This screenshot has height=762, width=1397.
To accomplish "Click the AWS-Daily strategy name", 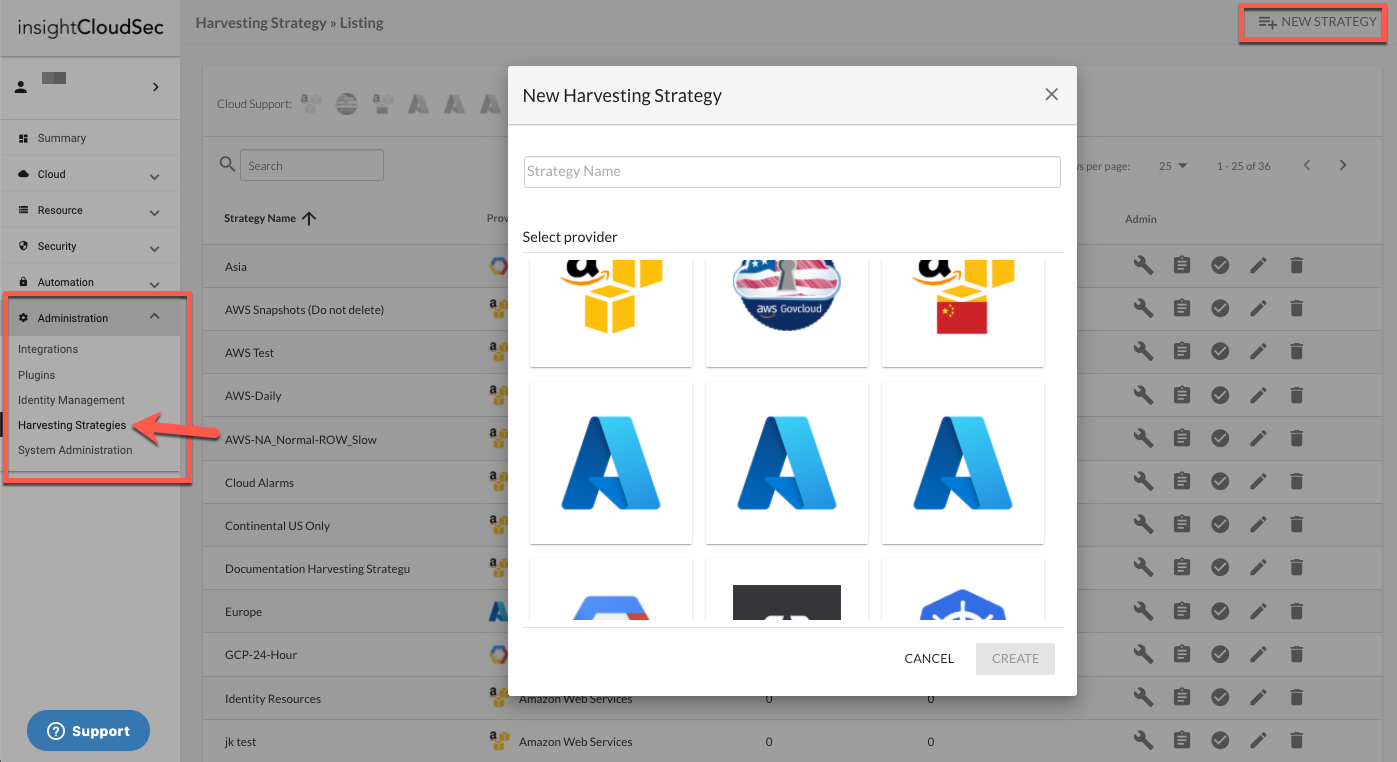I will (253, 396).
